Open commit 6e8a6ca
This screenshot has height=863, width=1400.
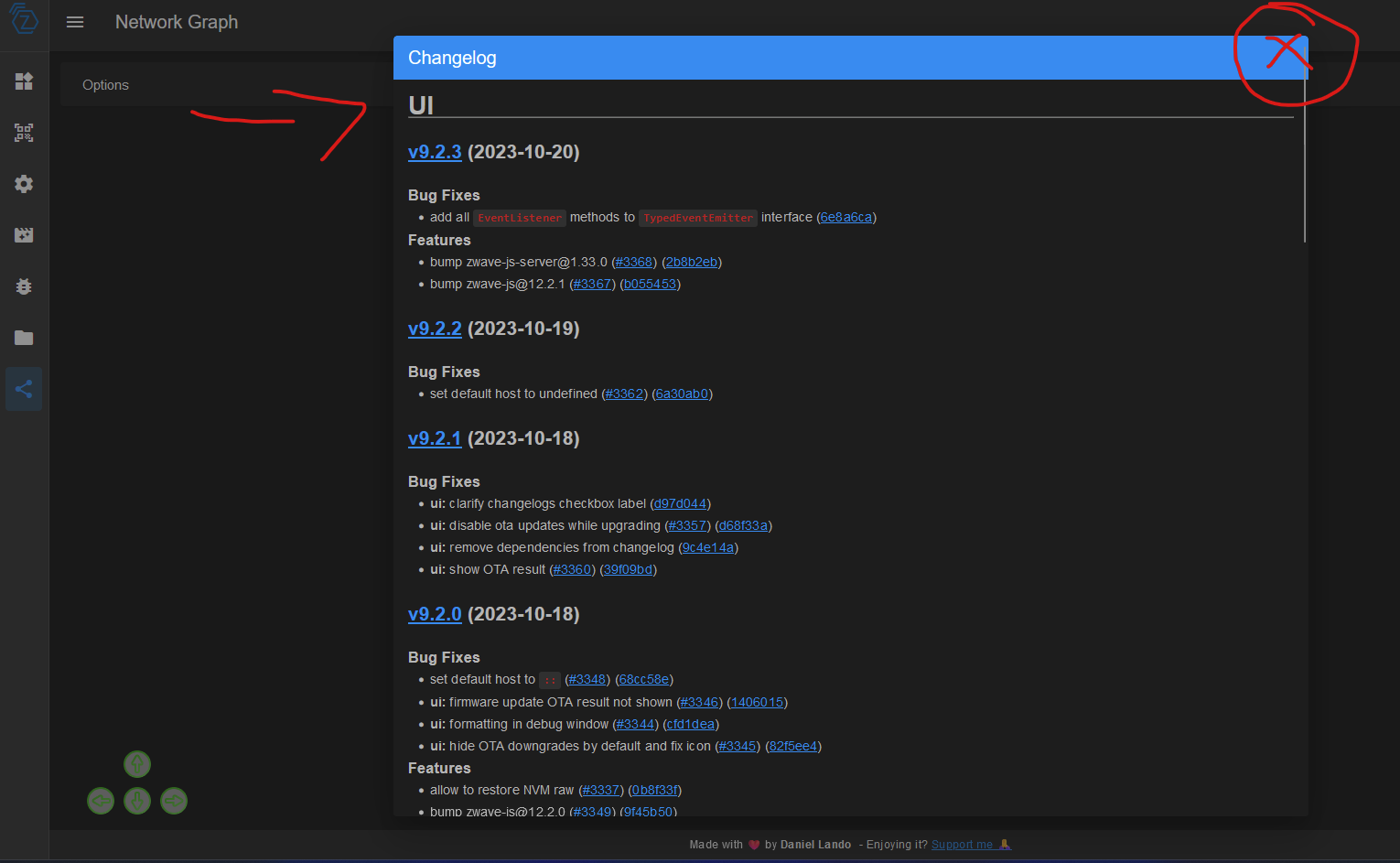coord(845,217)
